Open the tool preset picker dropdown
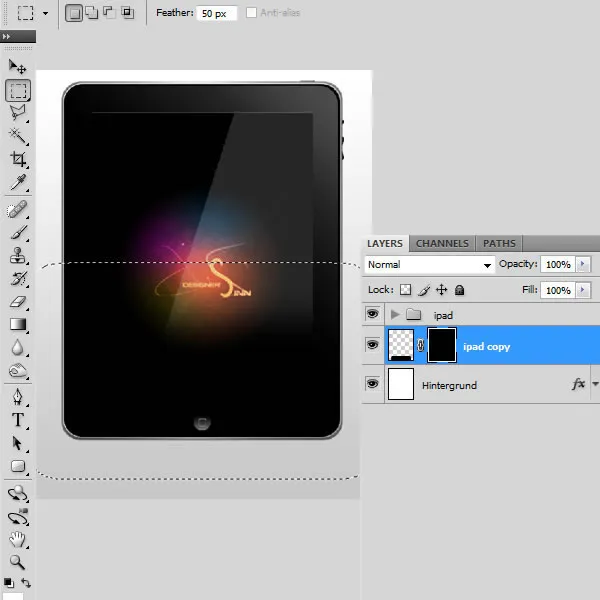Image resolution: width=600 pixels, height=600 pixels. [x=46, y=13]
